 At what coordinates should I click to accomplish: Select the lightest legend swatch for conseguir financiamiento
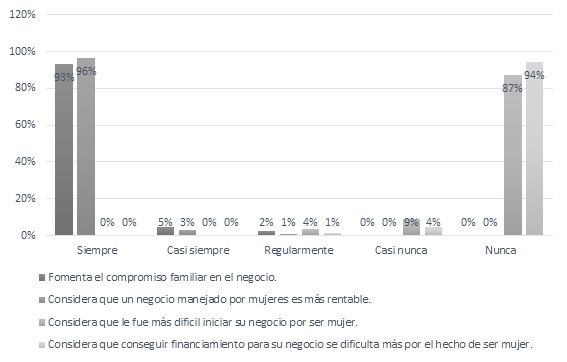pyautogui.click(x=42, y=345)
